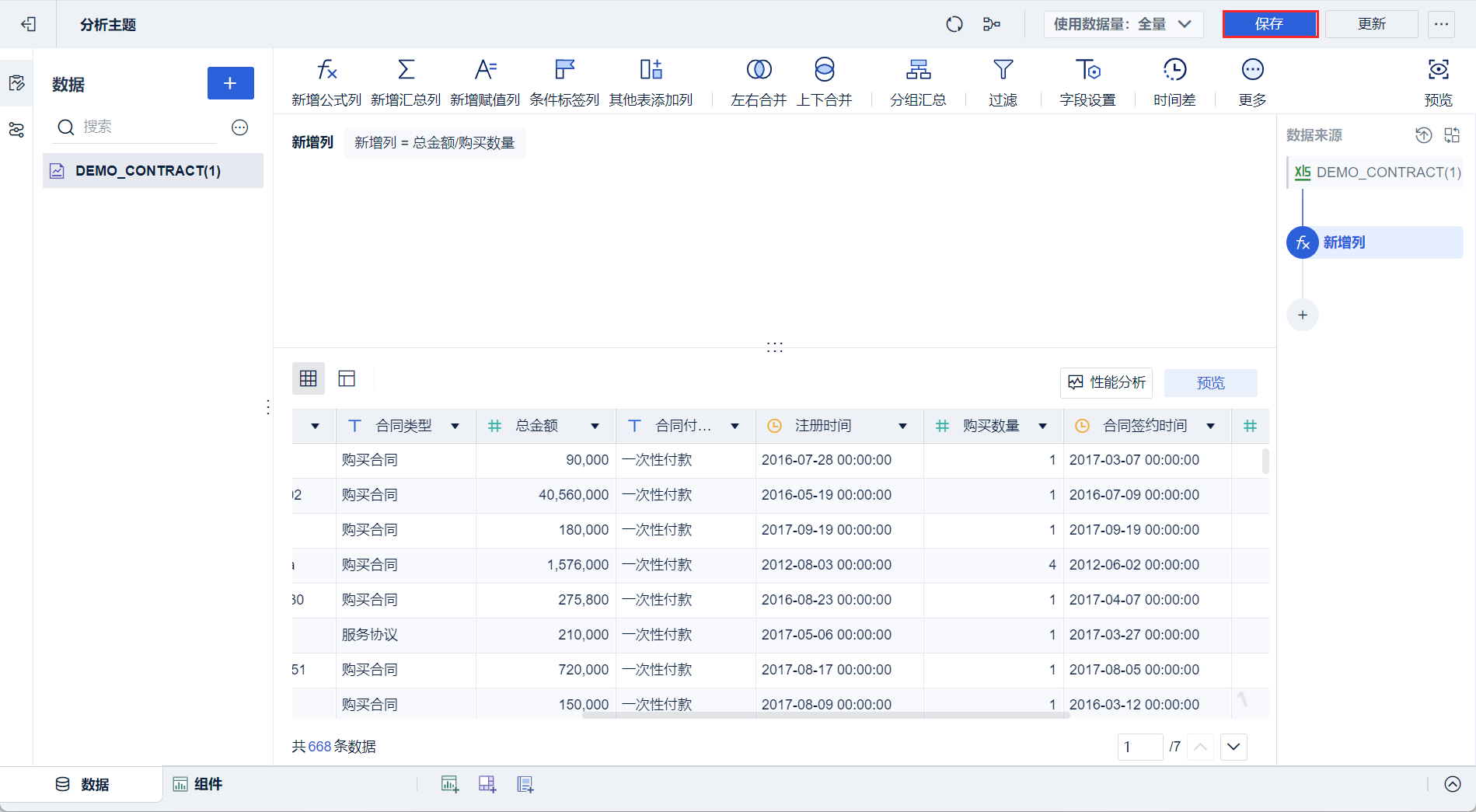Click the 保存 button
The width and height of the screenshot is (1476, 812).
[x=1270, y=24]
